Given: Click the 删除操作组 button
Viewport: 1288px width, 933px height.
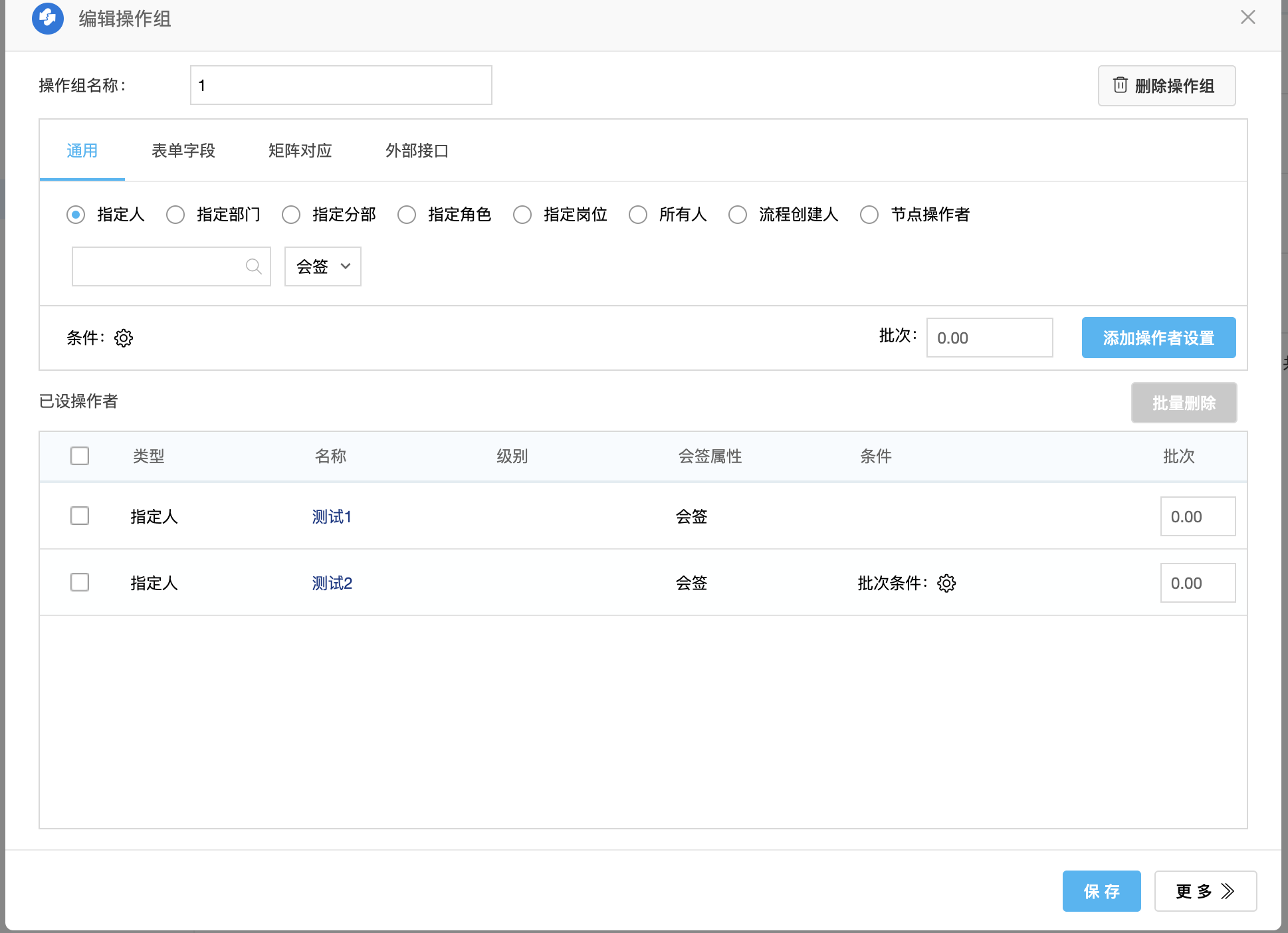Looking at the screenshot, I should point(1167,86).
